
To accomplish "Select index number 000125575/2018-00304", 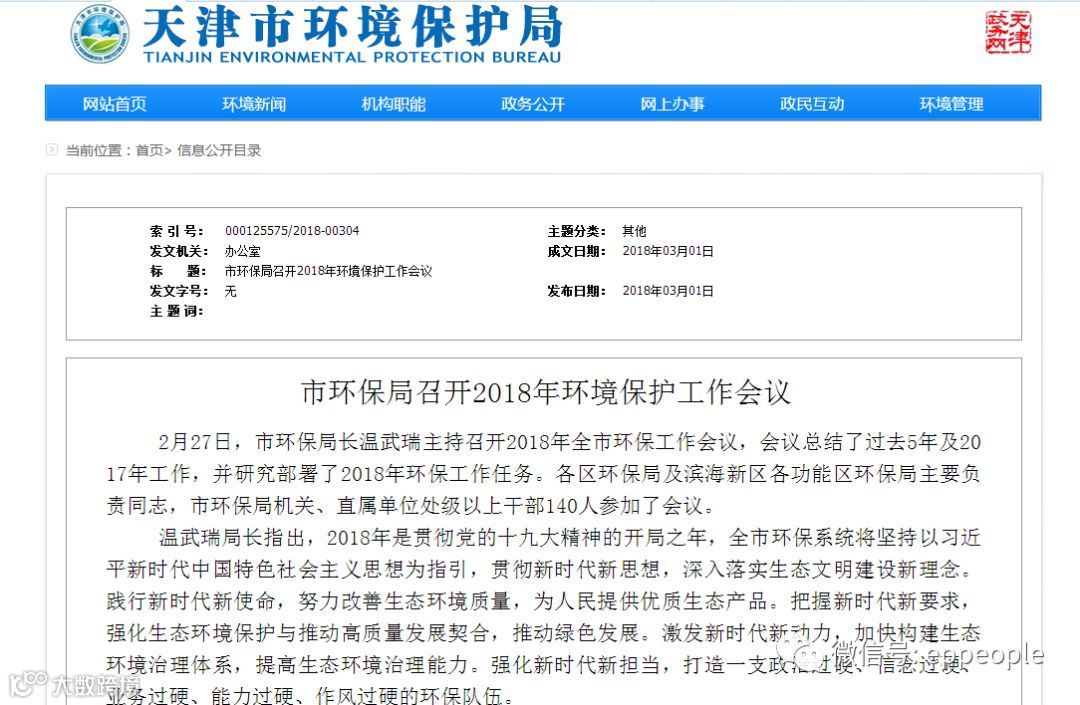I will (x=292, y=231).
